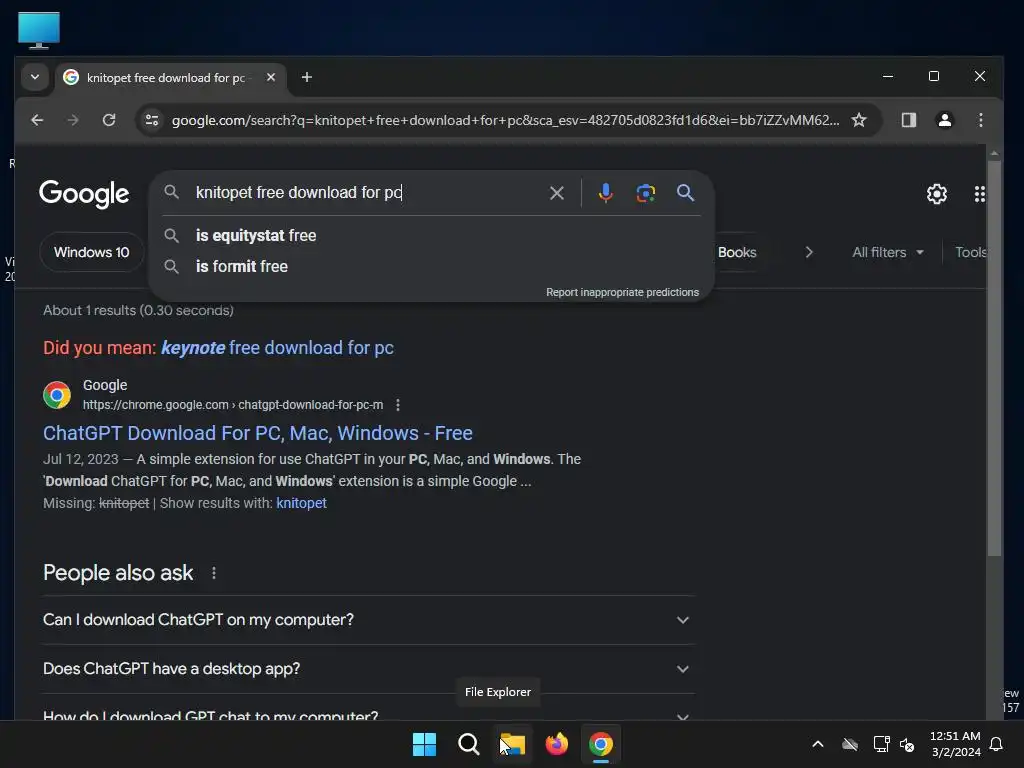
Task: Open result options three-dot menu
Action: point(398,405)
